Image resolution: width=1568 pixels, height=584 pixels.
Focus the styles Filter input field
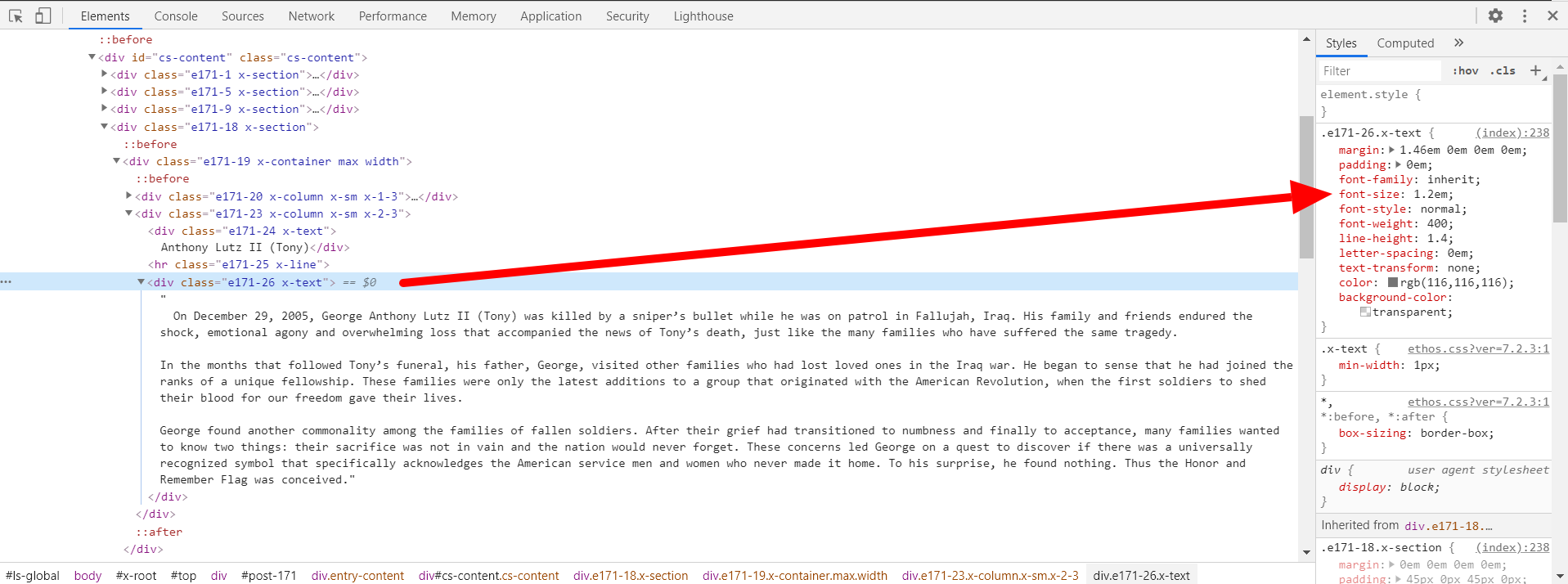pos(1379,70)
